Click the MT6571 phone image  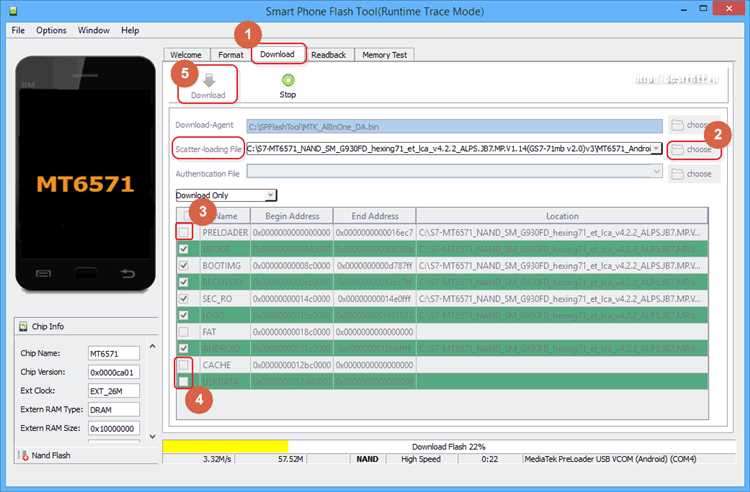(x=80, y=185)
